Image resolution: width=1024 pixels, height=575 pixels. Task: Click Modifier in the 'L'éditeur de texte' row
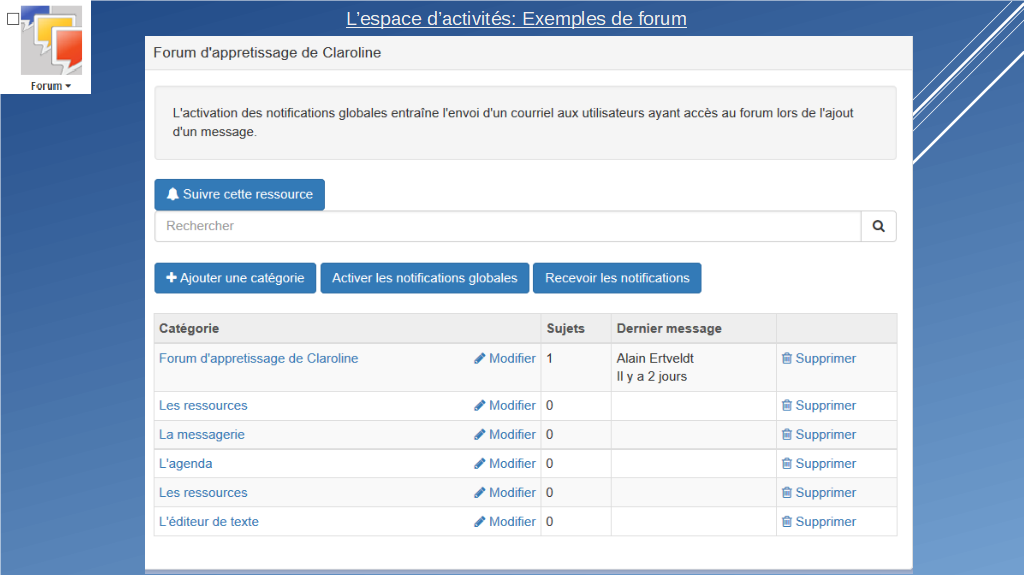point(505,521)
